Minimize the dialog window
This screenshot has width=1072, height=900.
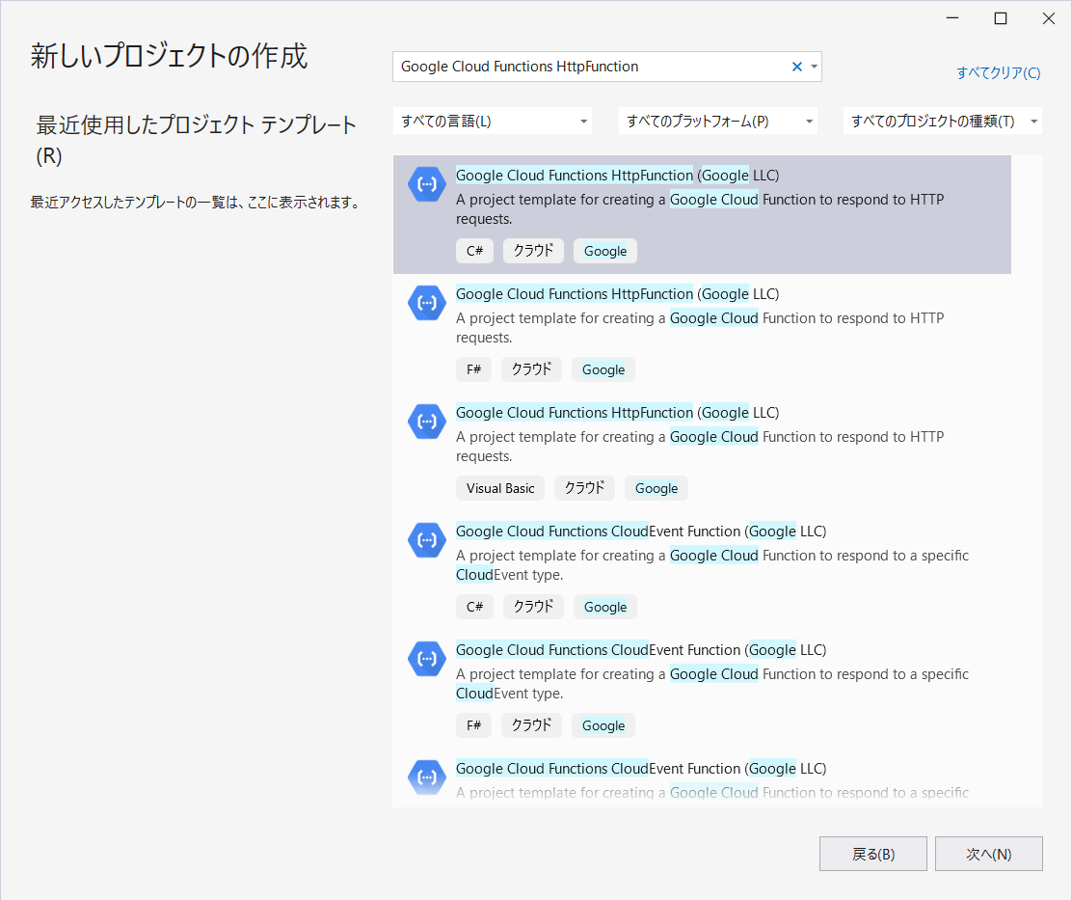[x=952, y=18]
